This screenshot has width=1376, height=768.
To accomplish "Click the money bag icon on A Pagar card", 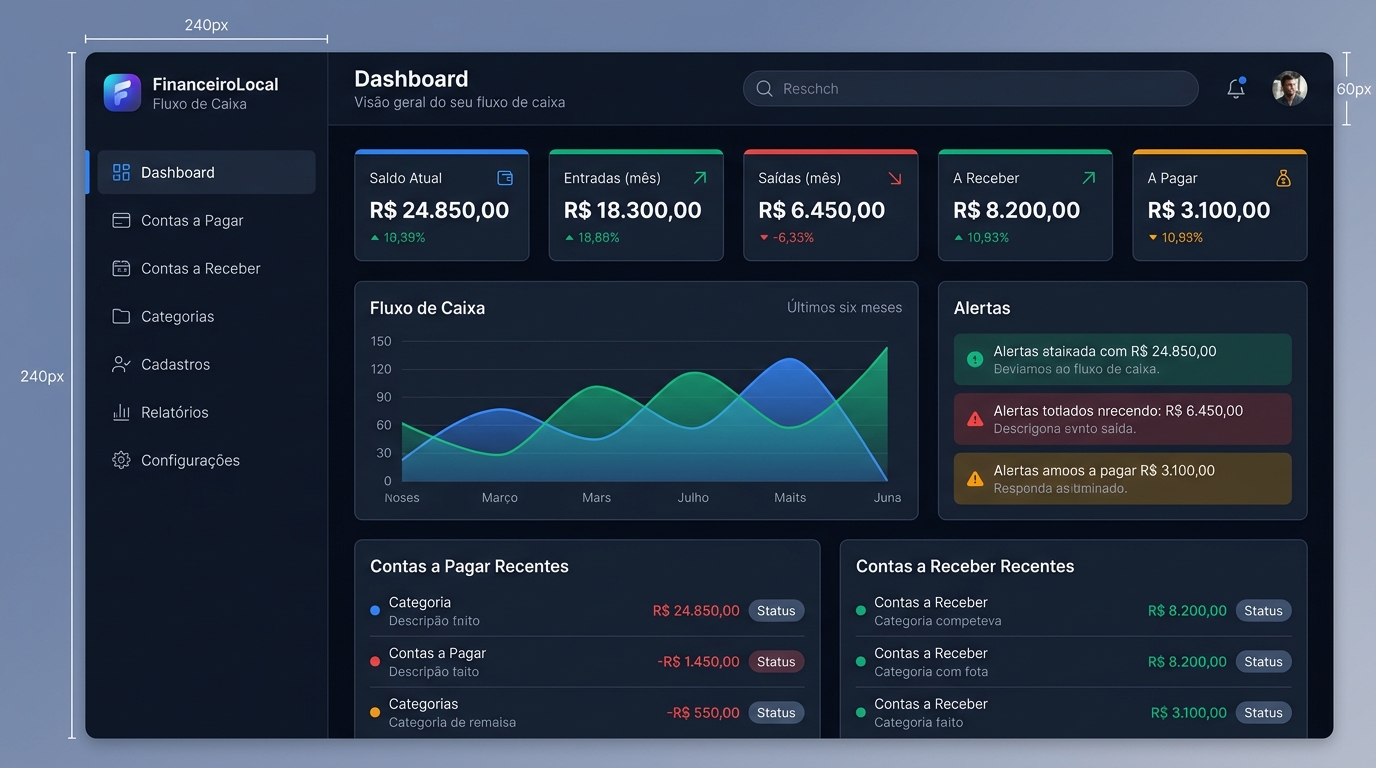I will 1284,178.
